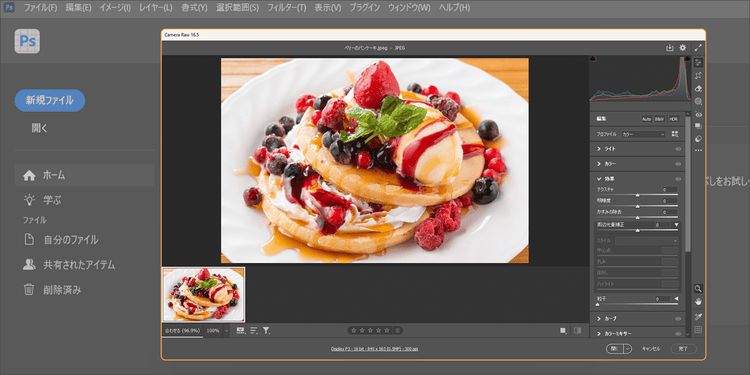Screen dimensions: 750x375
Task: Click the filter funnel icon
Action: tap(266, 330)
